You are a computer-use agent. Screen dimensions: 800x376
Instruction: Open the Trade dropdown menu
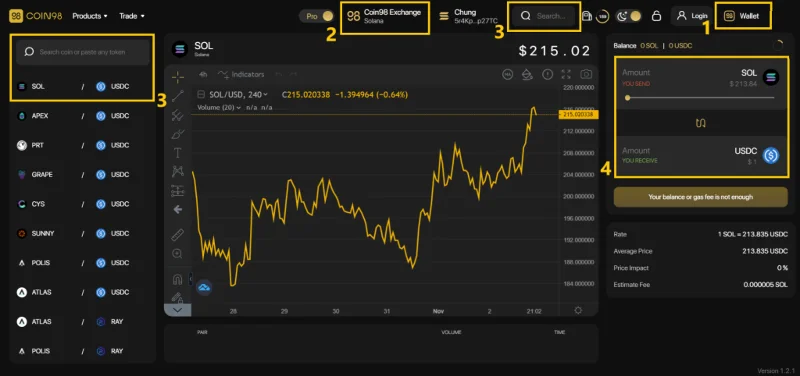tap(132, 16)
